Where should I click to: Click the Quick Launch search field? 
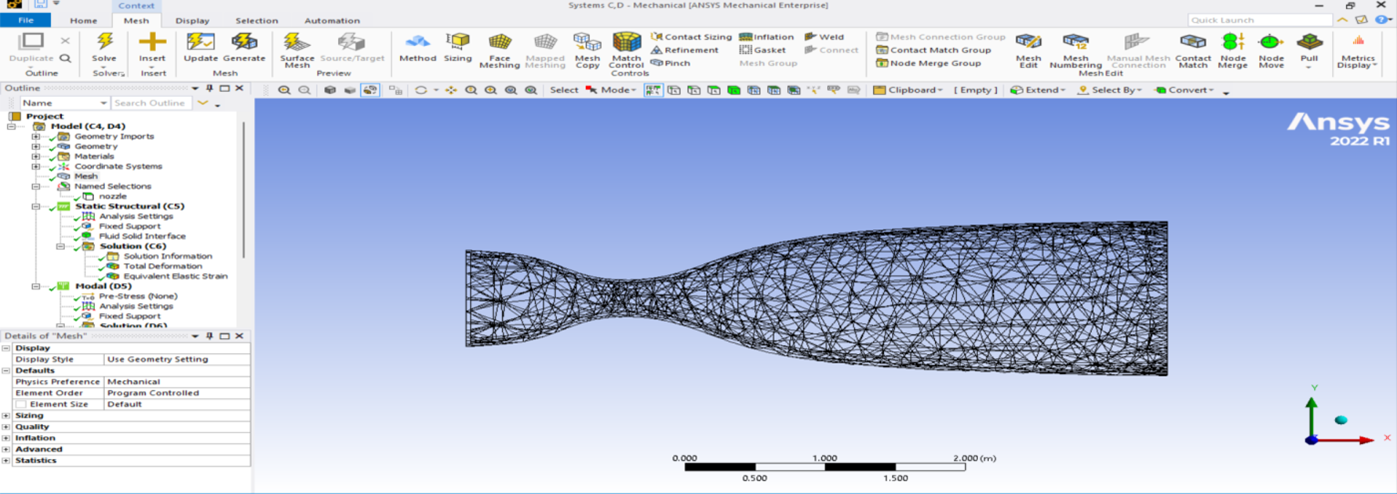click(1259, 20)
